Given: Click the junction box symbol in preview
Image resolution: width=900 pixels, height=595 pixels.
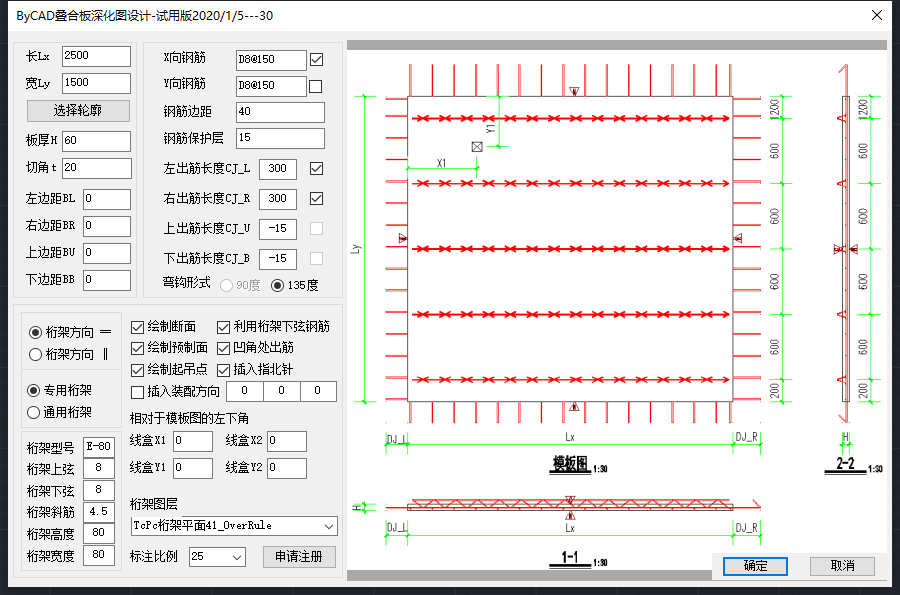Looking at the screenshot, I should click(x=477, y=147).
